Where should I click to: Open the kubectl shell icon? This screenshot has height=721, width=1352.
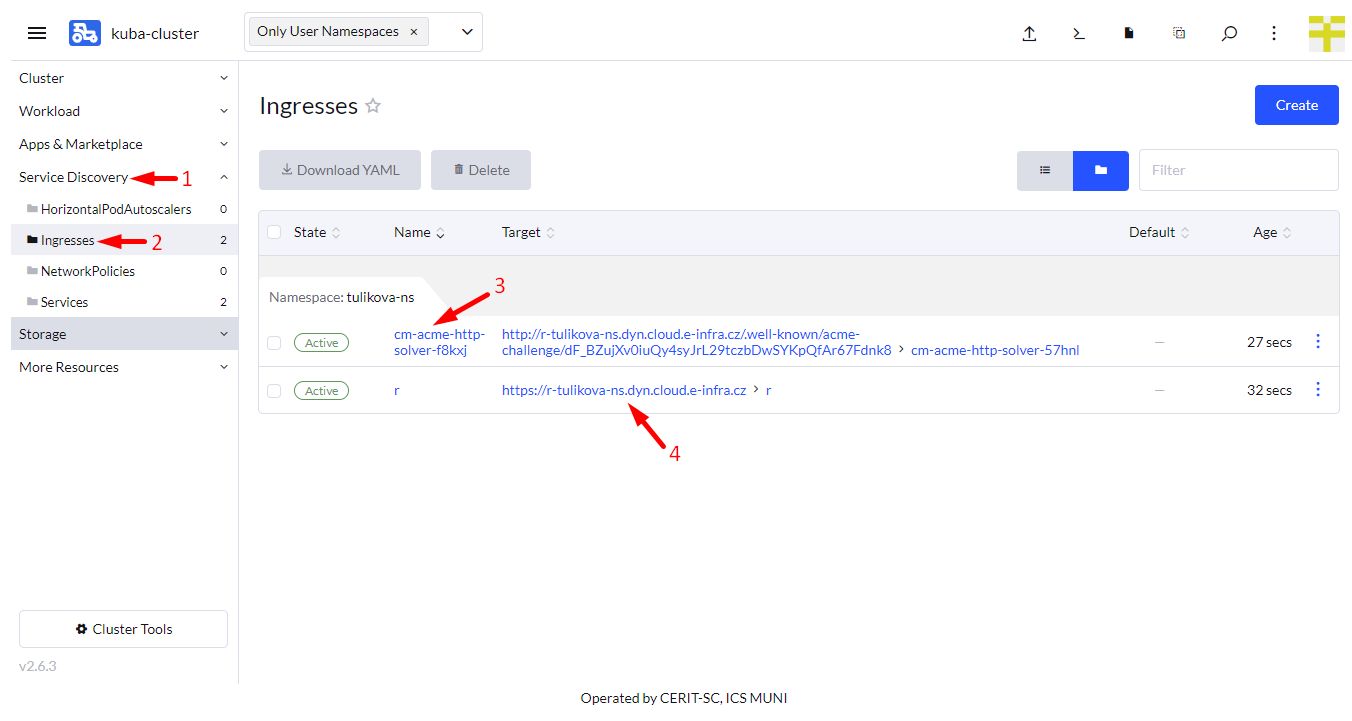pyautogui.click(x=1079, y=33)
